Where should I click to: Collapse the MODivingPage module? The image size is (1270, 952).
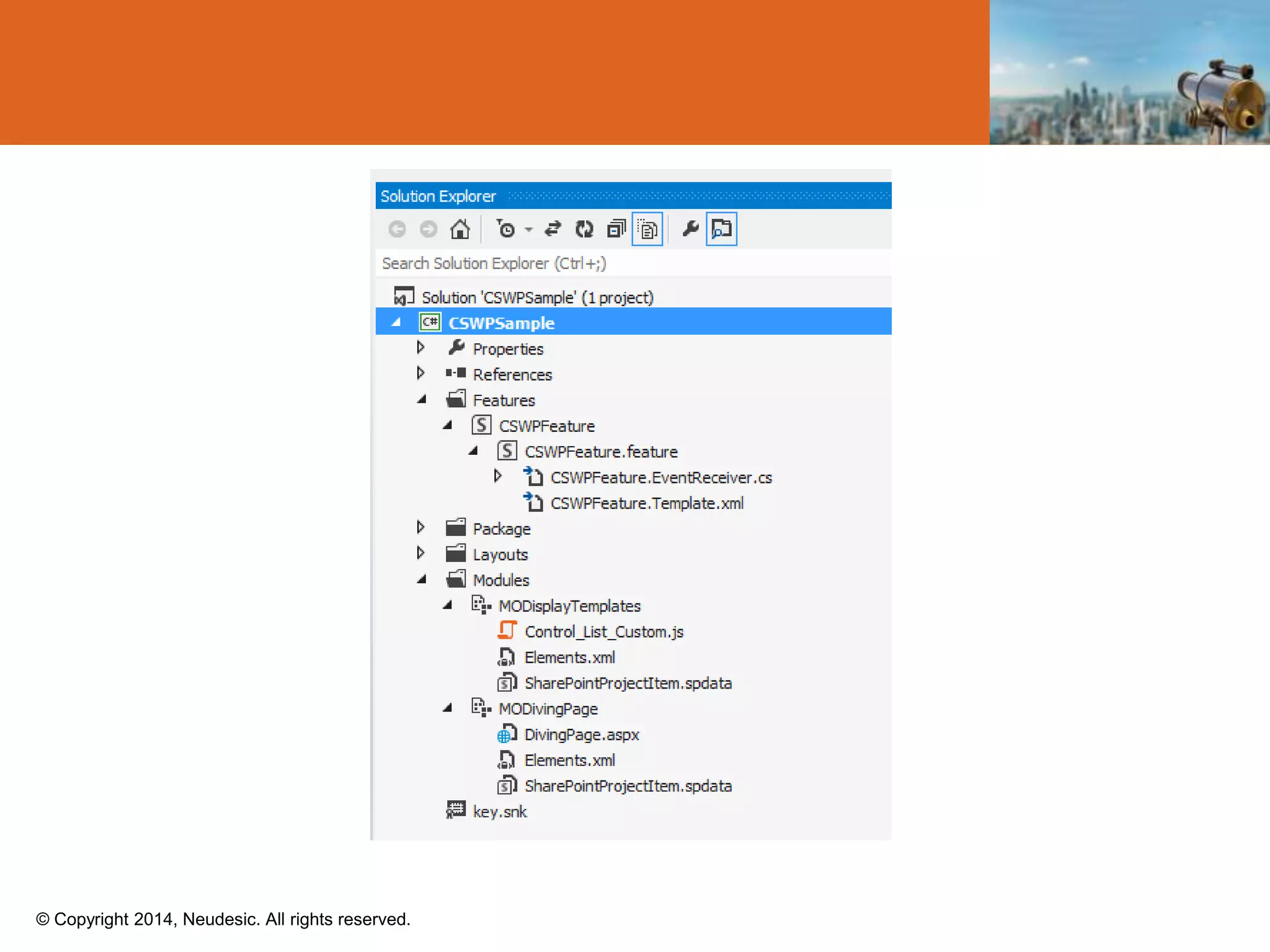(x=447, y=708)
